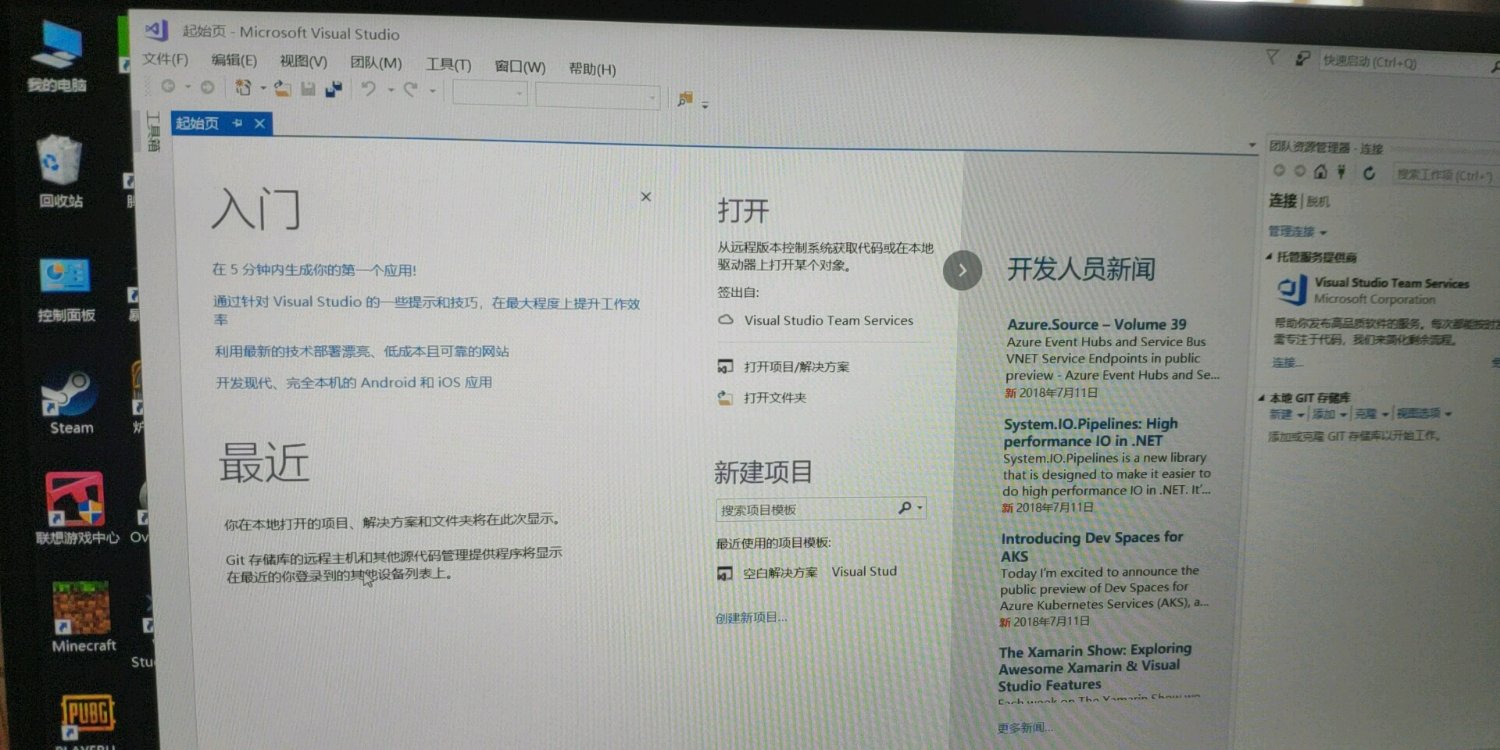1500x750 pixels.
Task: Click the Find in Files toolbar icon
Action: 685,98
